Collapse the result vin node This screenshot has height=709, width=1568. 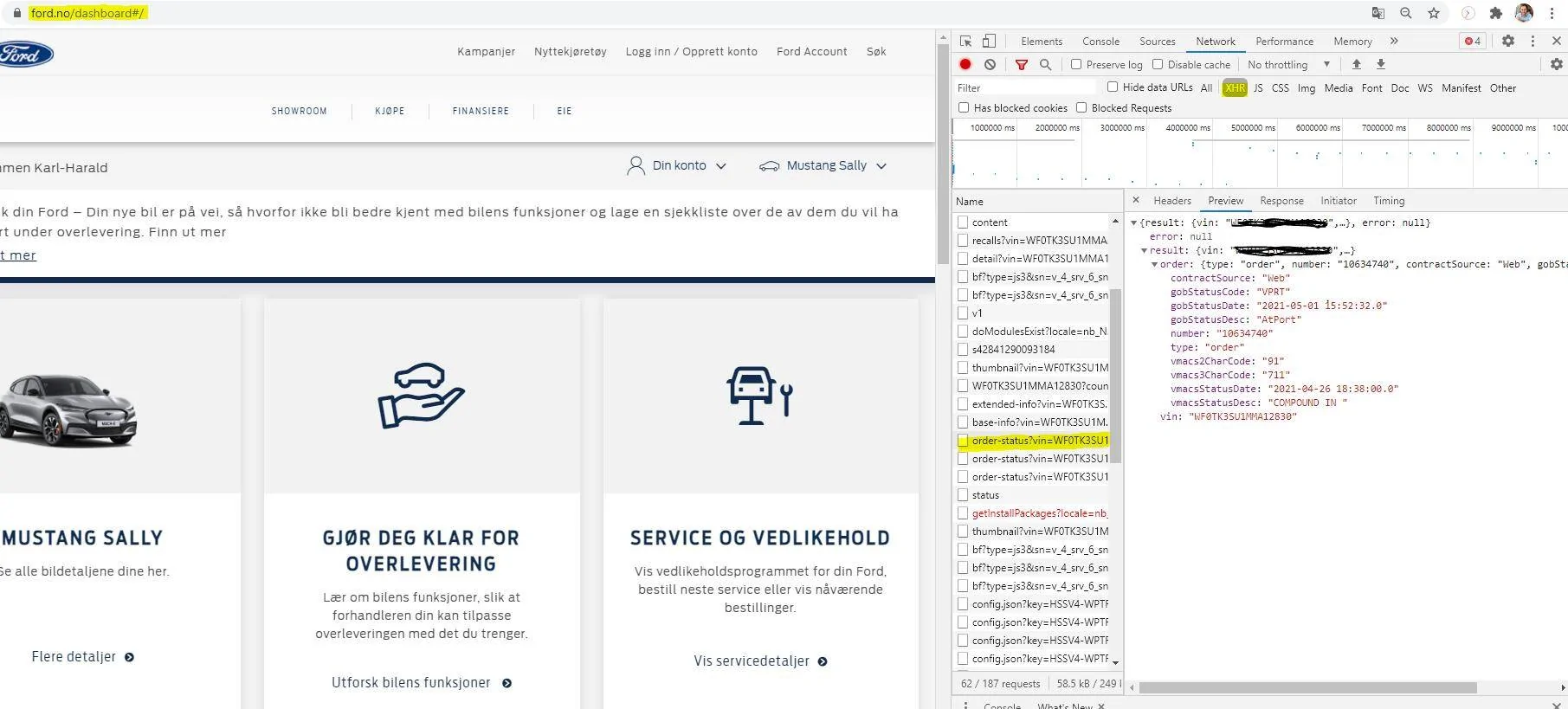(1144, 250)
